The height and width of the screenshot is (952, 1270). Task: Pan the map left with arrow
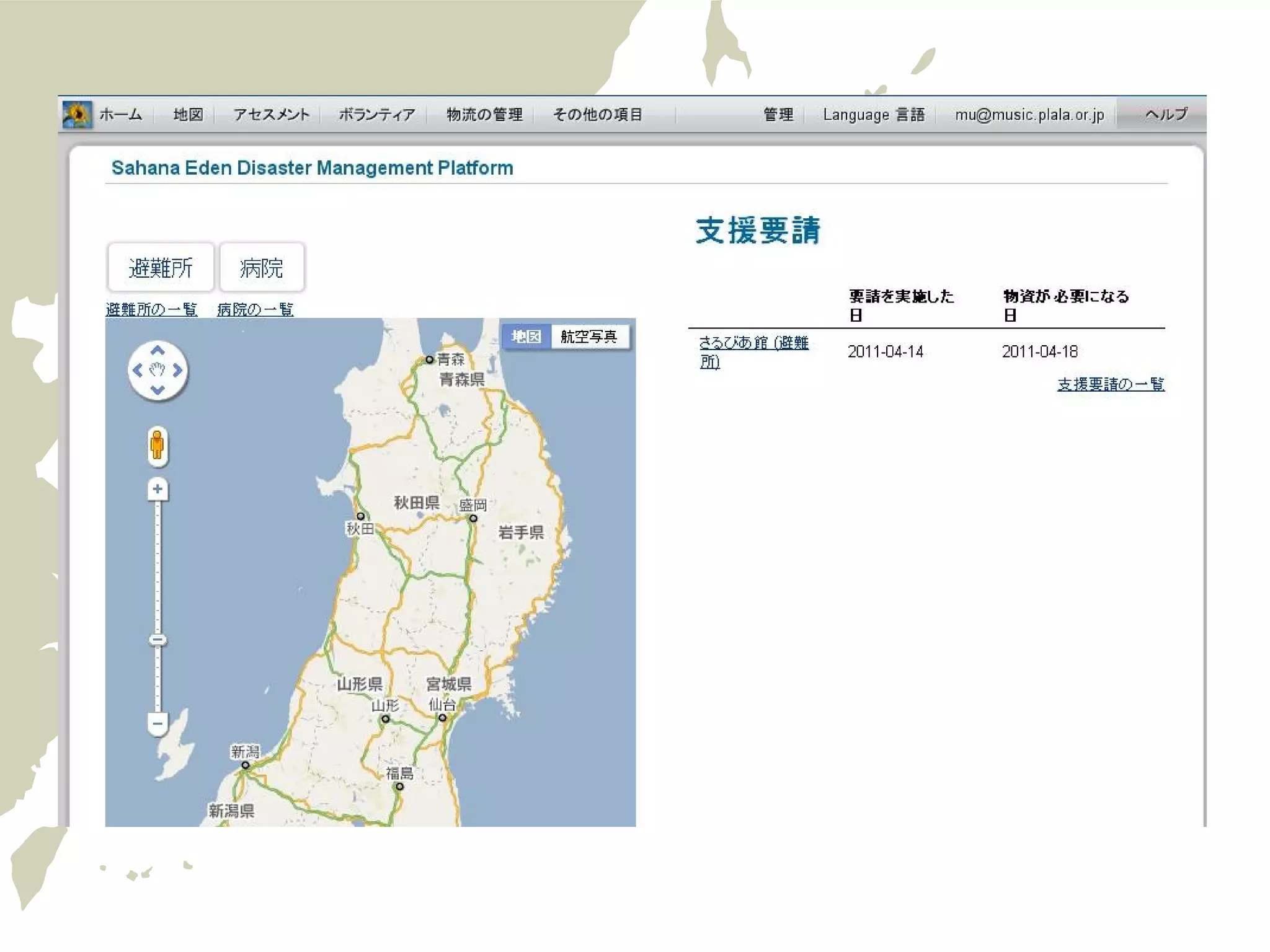[138, 371]
